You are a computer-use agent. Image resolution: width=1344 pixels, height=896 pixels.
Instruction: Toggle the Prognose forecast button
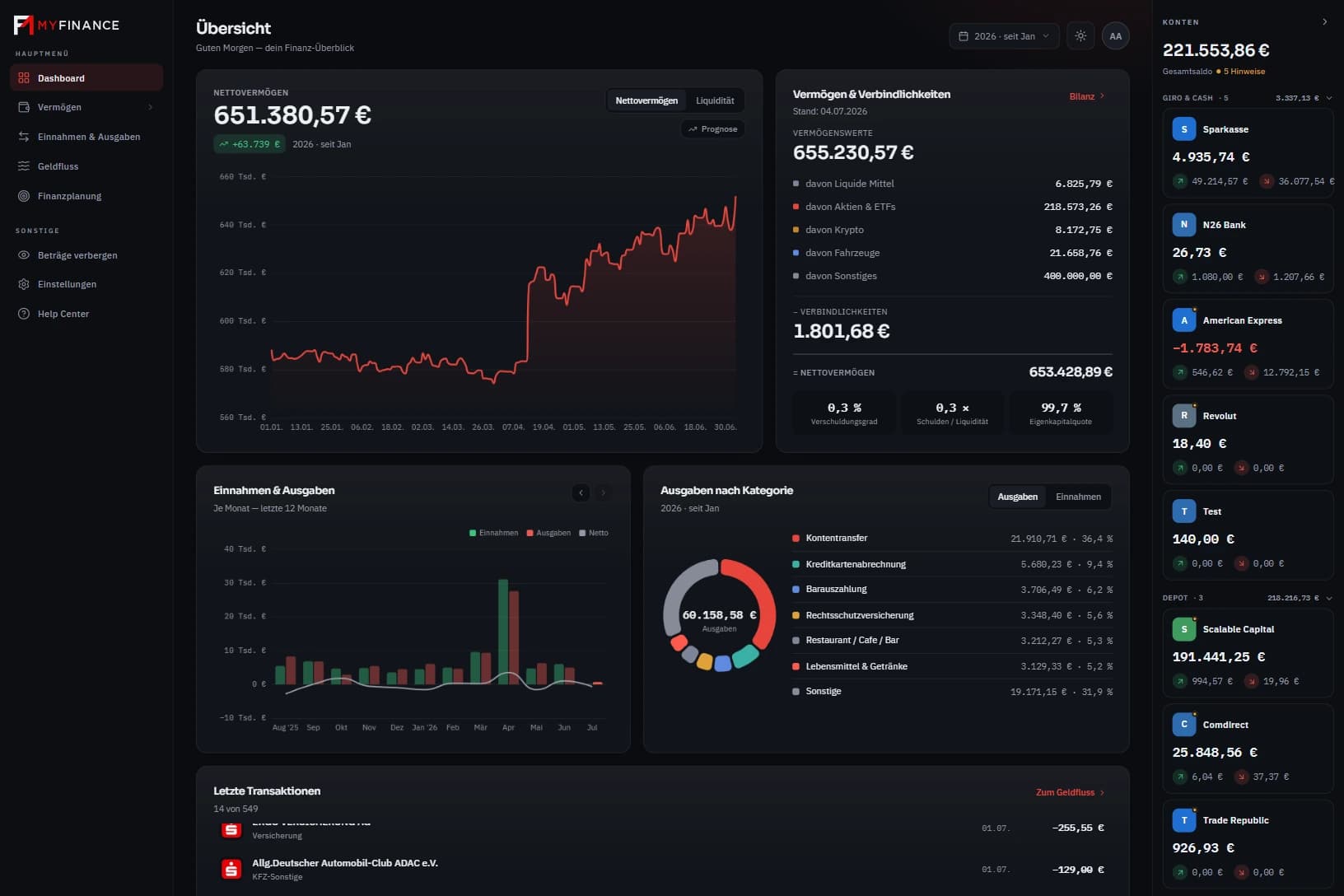(713, 129)
